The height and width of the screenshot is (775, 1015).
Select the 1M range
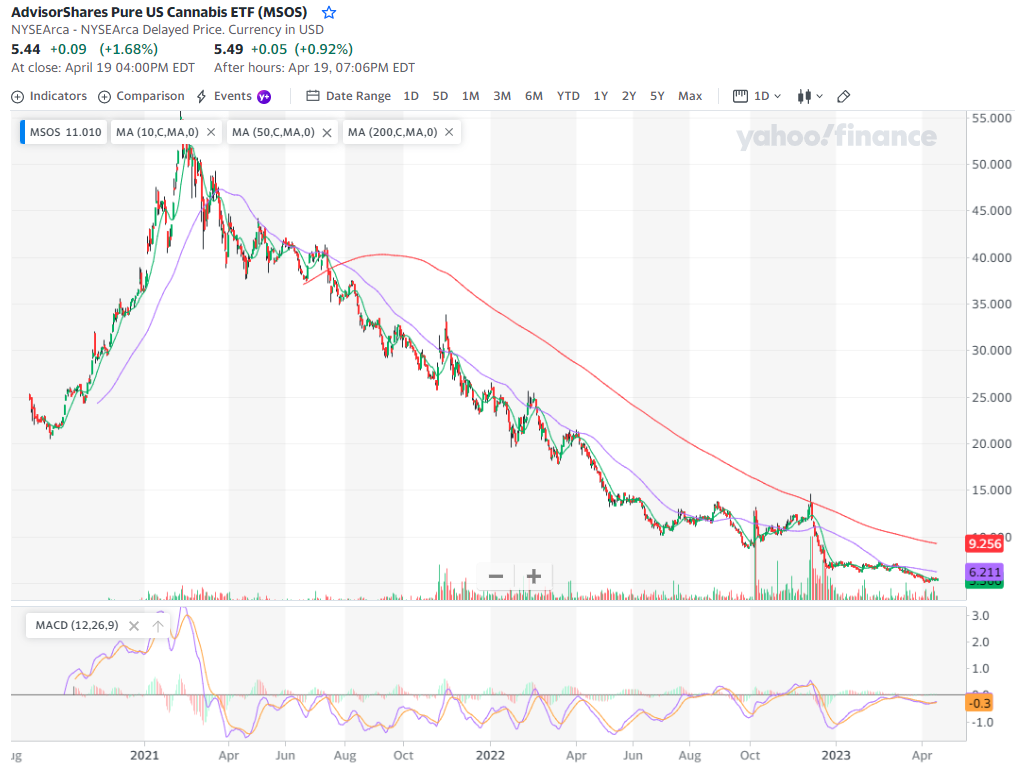[x=471, y=96]
